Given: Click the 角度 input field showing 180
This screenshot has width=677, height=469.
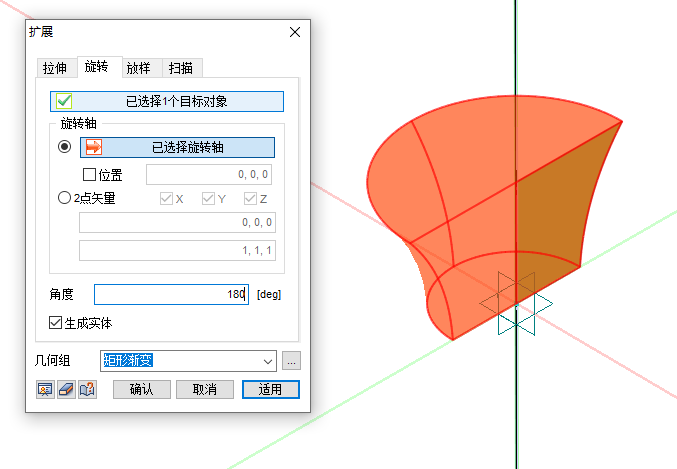Looking at the screenshot, I should click(171, 295).
